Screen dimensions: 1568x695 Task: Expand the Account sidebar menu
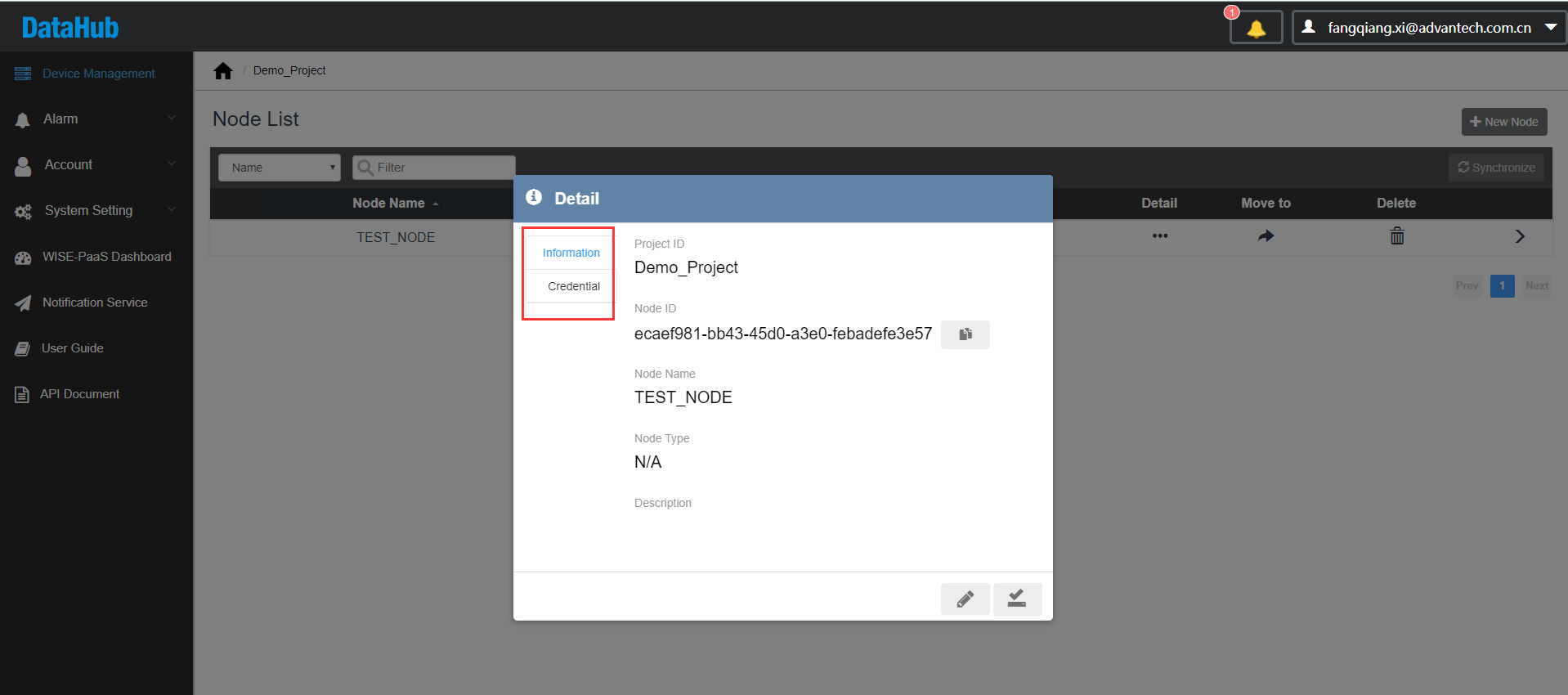[96, 165]
